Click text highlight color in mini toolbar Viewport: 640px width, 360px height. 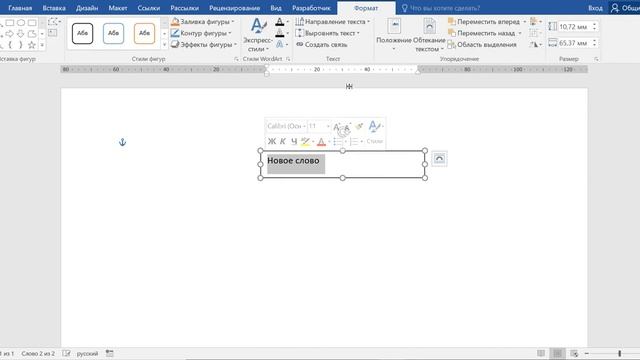tap(305, 142)
